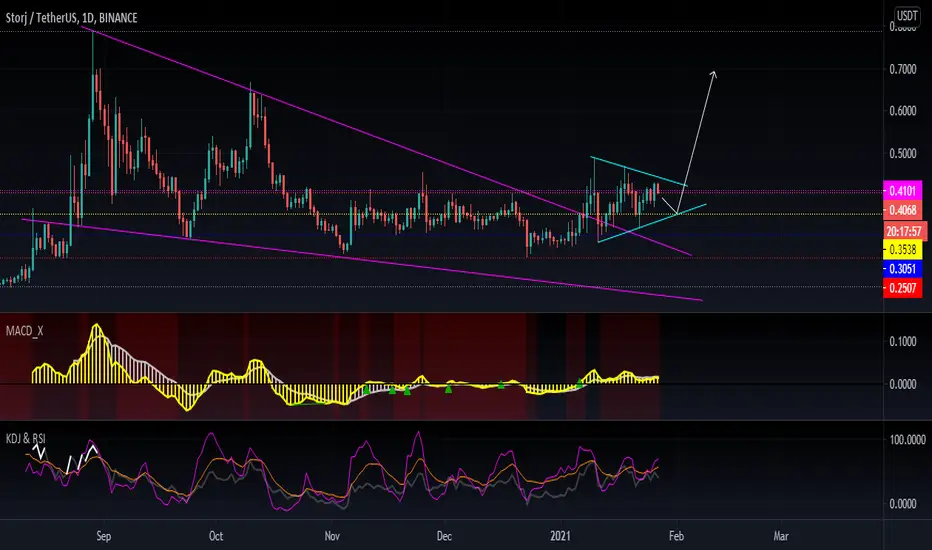Click the MACD_X indicator label
The height and width of the screenshot is (550, 932).
24,331
